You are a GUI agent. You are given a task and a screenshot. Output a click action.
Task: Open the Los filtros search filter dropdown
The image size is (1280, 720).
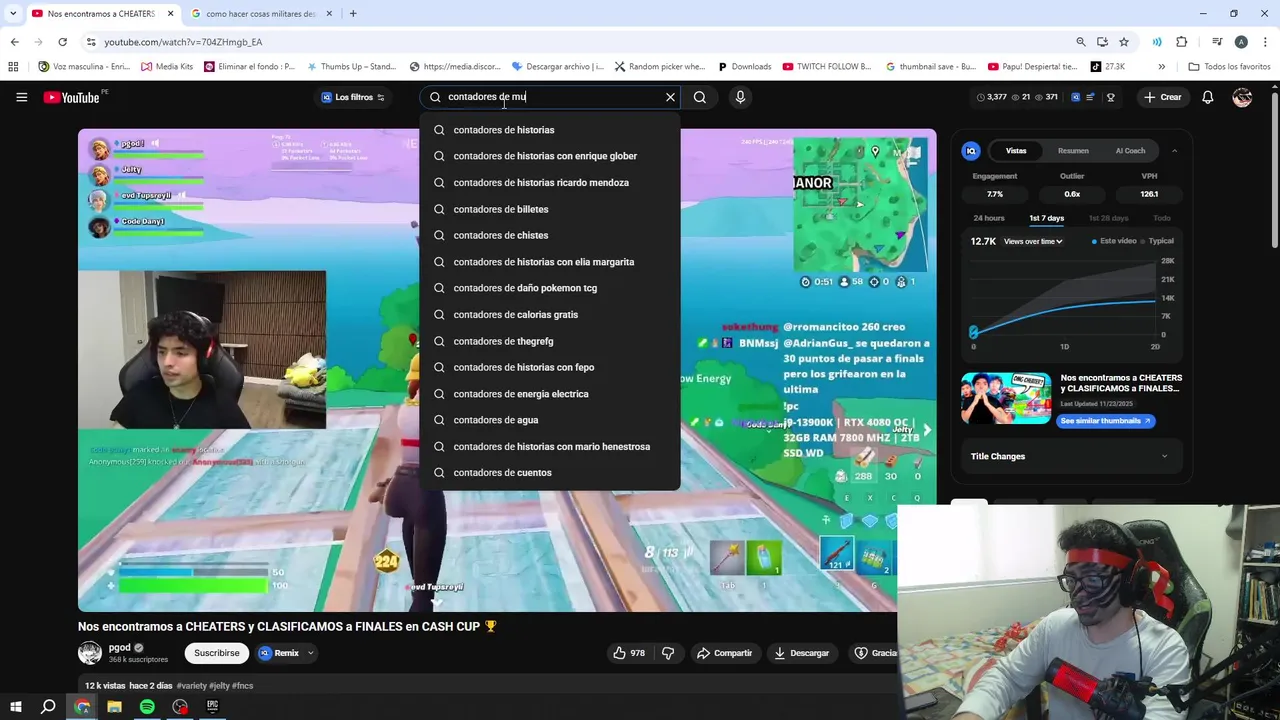coord(353,97)
